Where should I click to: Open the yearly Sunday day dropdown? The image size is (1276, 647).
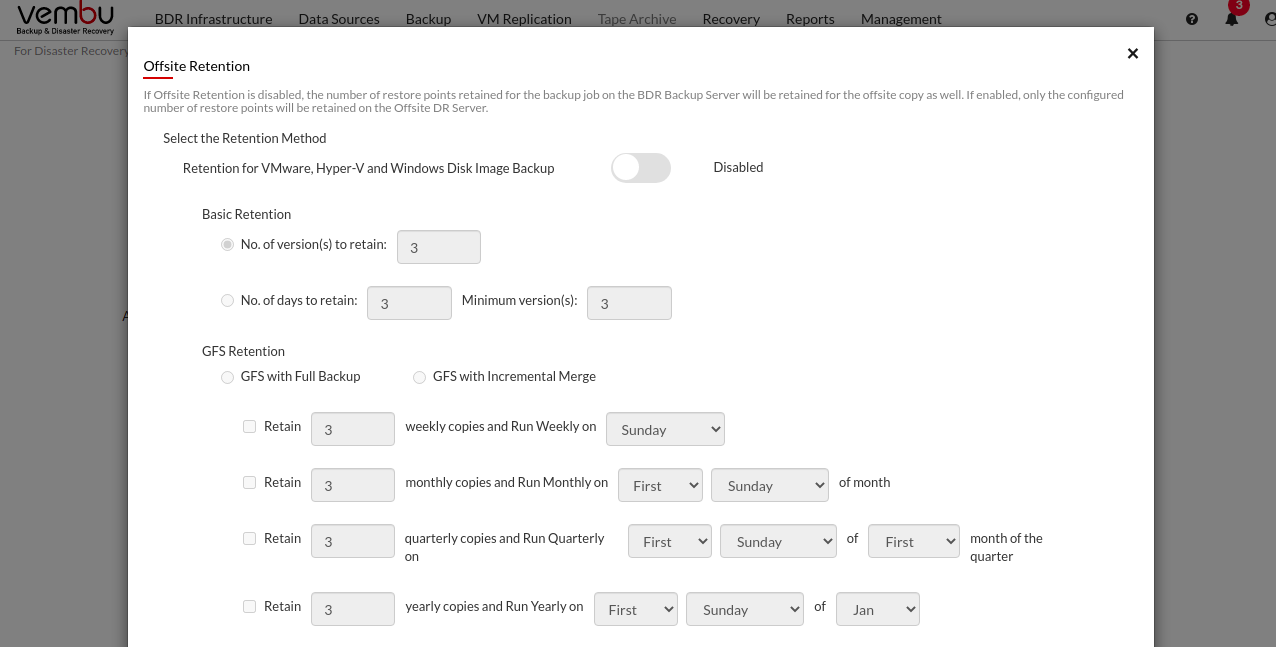click(745, 609)
